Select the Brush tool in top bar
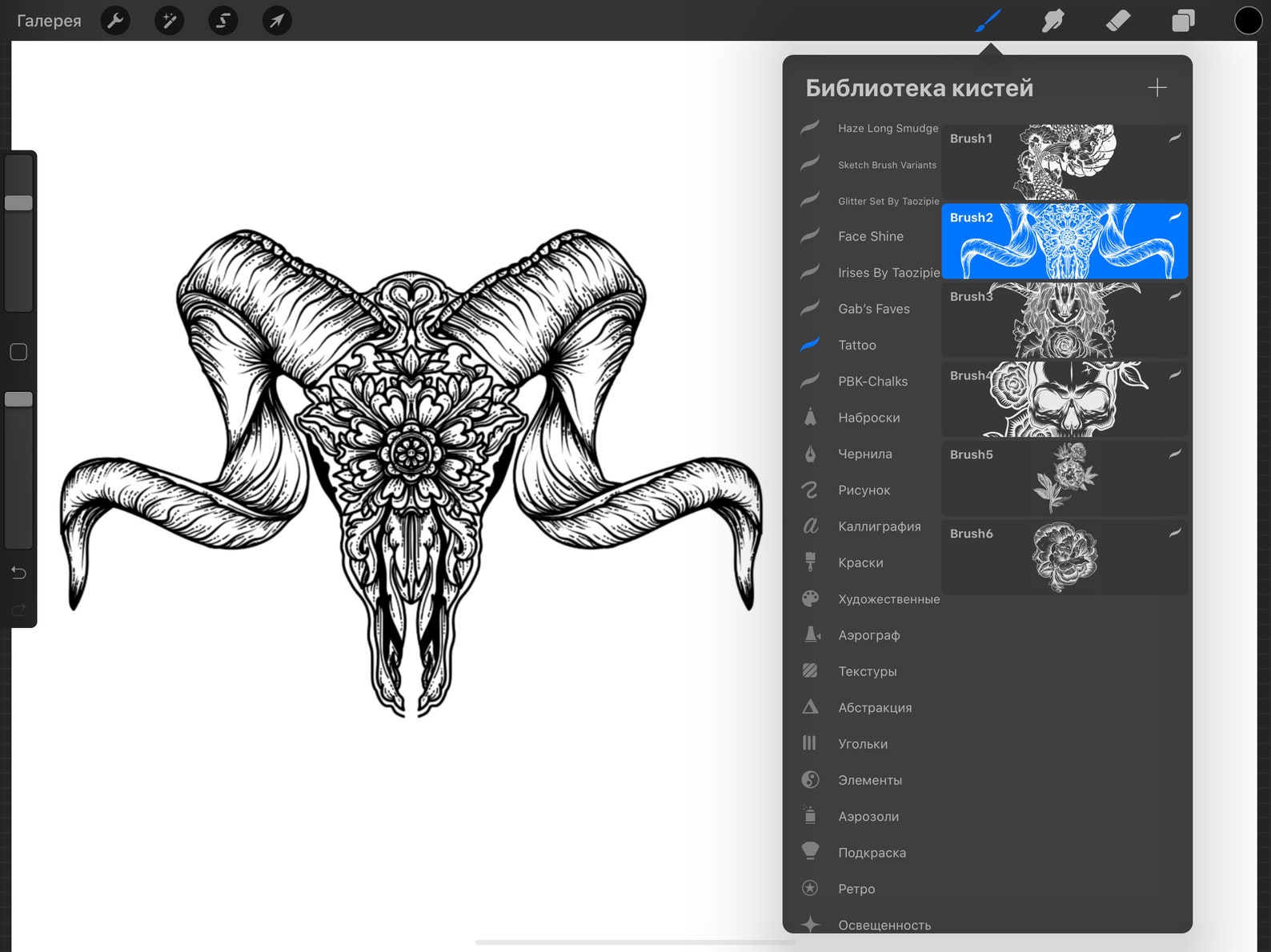The width and height of the screenshot is (1271, 952). pos(988,21)
